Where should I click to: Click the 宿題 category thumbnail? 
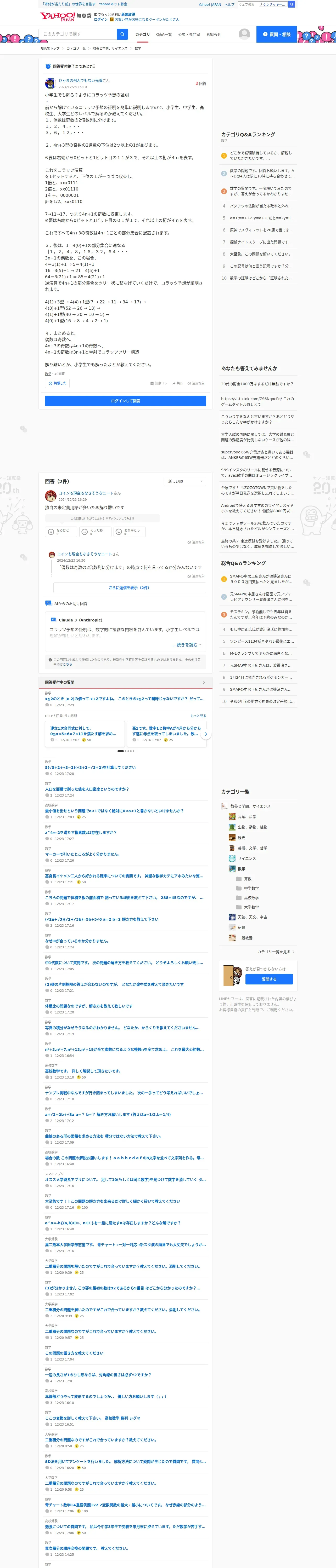click(232, 928)
